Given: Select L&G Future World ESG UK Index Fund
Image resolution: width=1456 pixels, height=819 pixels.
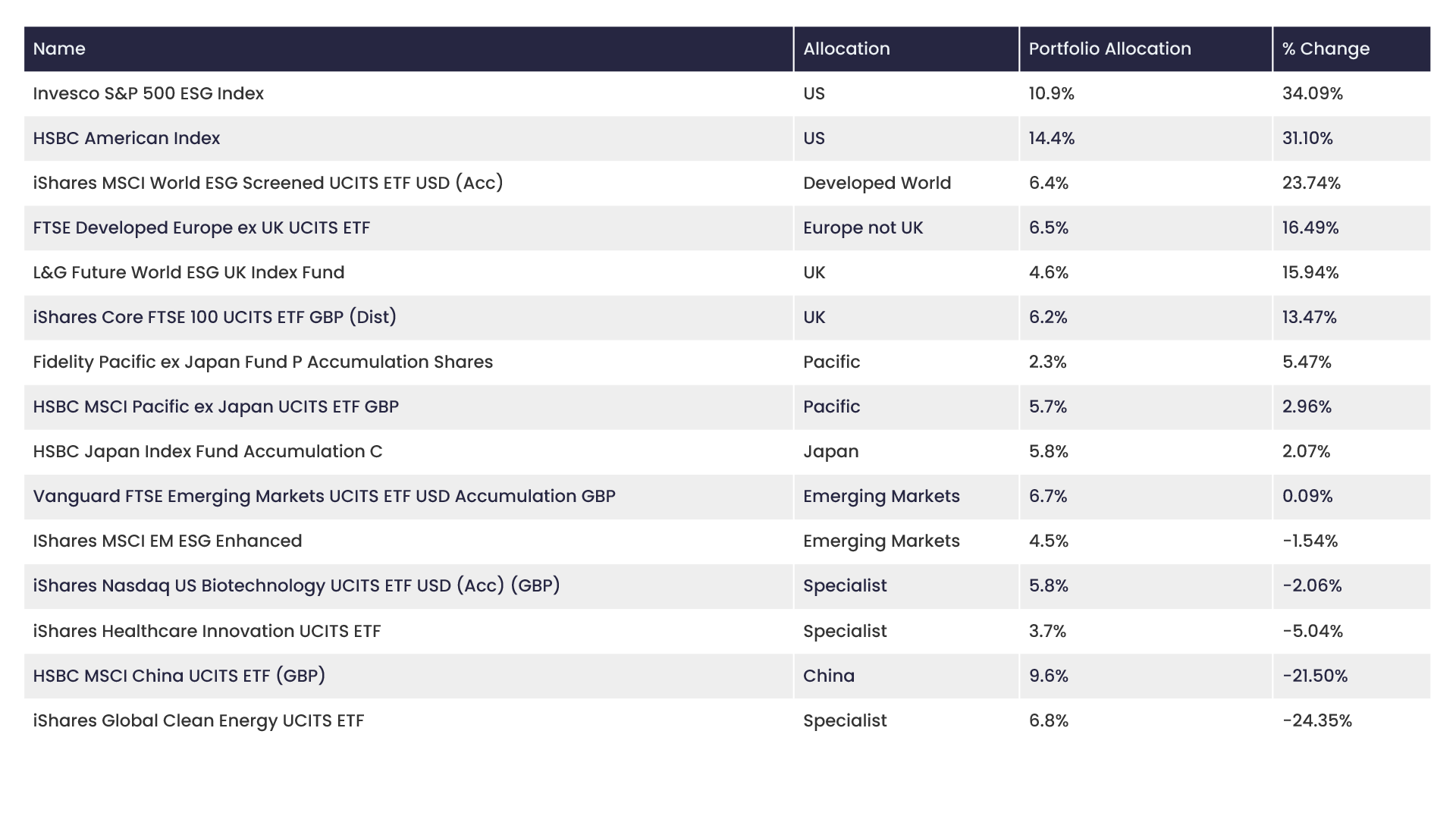Looking at the screenshot, I should click(x=189, y=273).
